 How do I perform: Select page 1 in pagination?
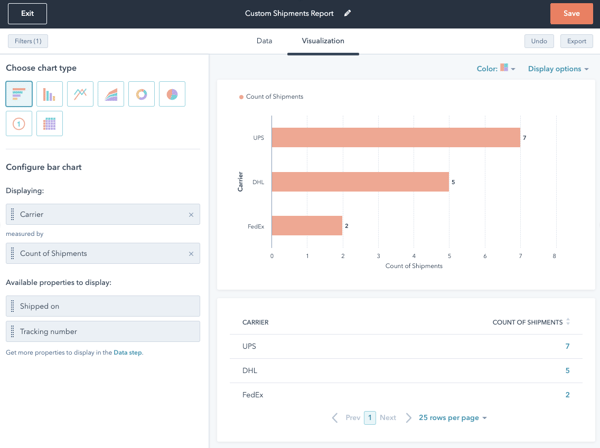[x=370, y=418]
